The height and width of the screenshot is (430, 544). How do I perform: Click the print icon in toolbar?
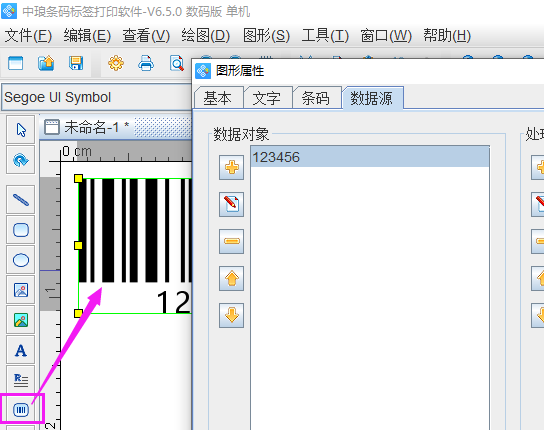(x=146, y=64)
